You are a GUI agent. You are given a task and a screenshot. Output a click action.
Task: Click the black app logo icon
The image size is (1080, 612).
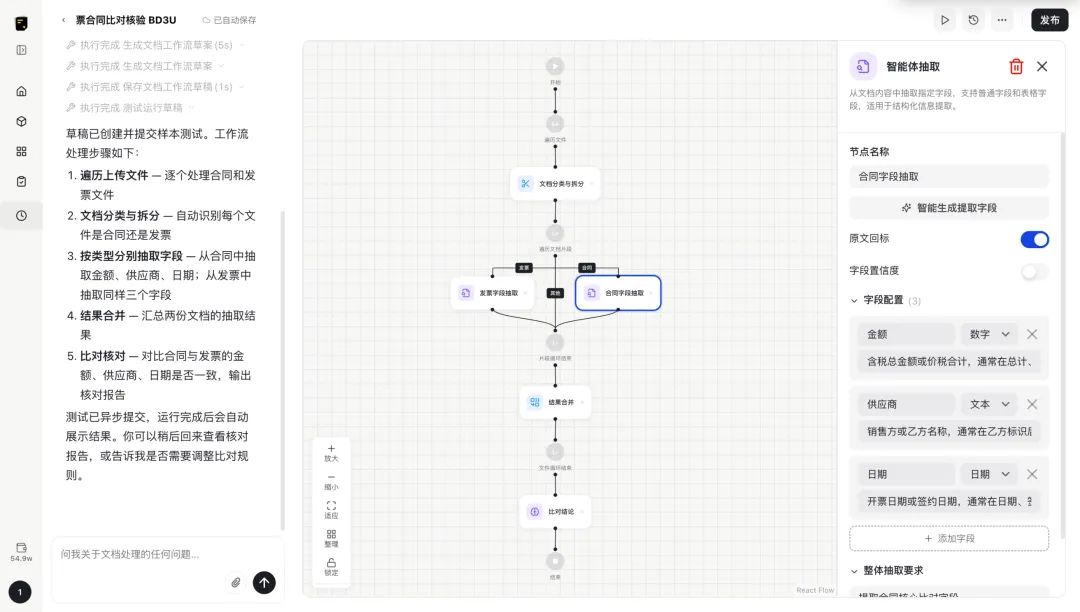click(21, 23)
